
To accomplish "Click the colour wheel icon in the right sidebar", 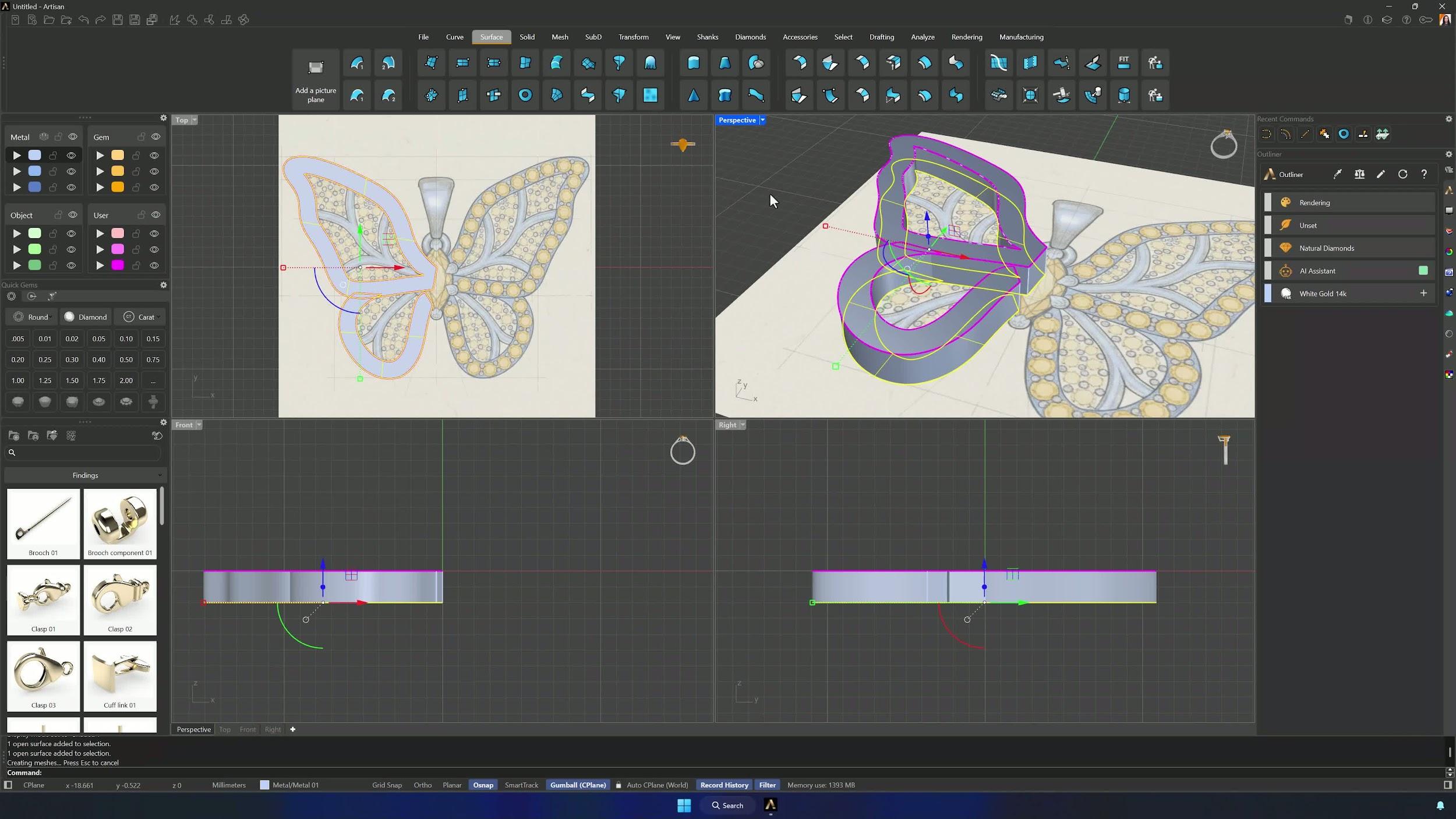I will coord(1448,252).
